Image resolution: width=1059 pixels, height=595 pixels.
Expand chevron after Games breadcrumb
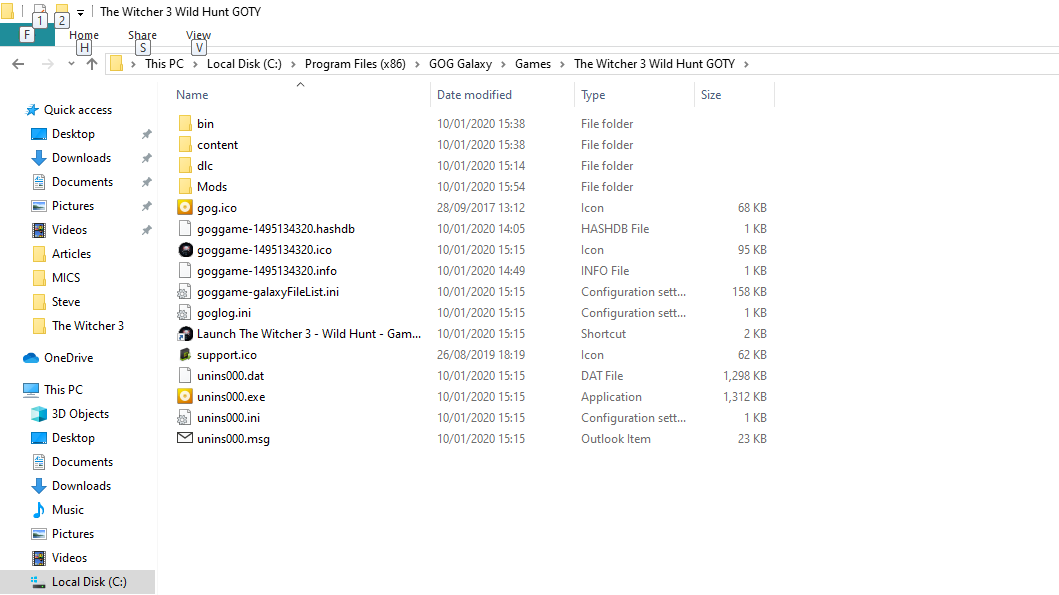(x=562, y=64)
